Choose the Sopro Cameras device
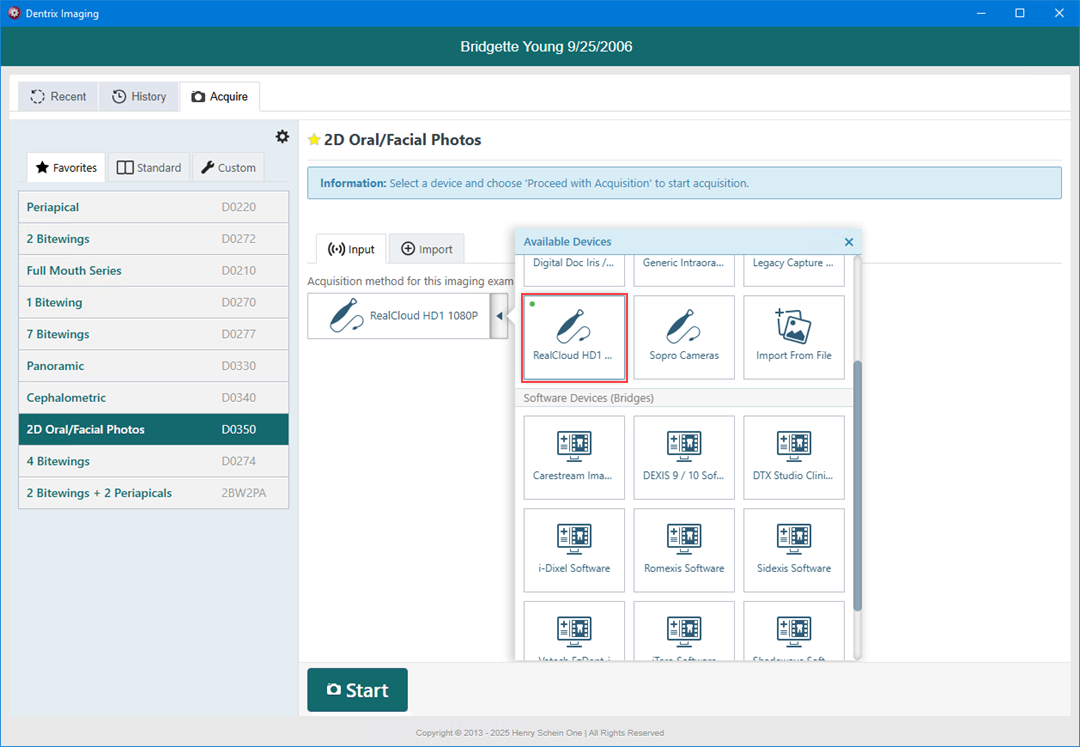This screenshot has height=747, width=1080. pos(684,337)
